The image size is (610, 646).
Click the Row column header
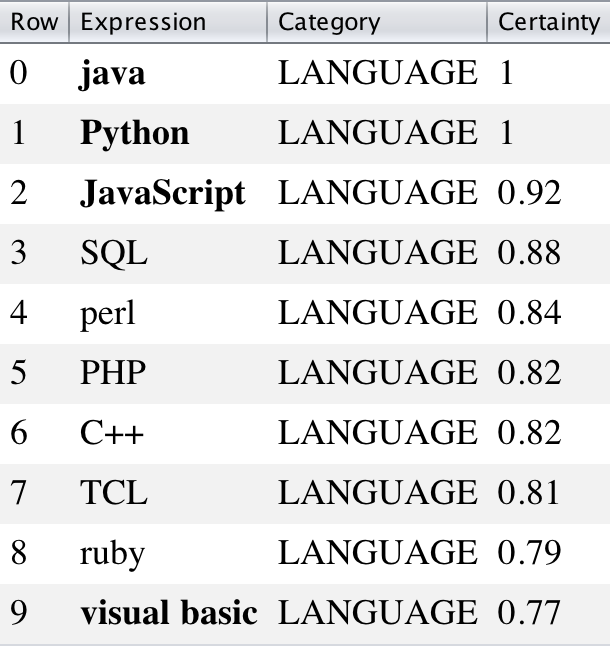click(34, 22)
